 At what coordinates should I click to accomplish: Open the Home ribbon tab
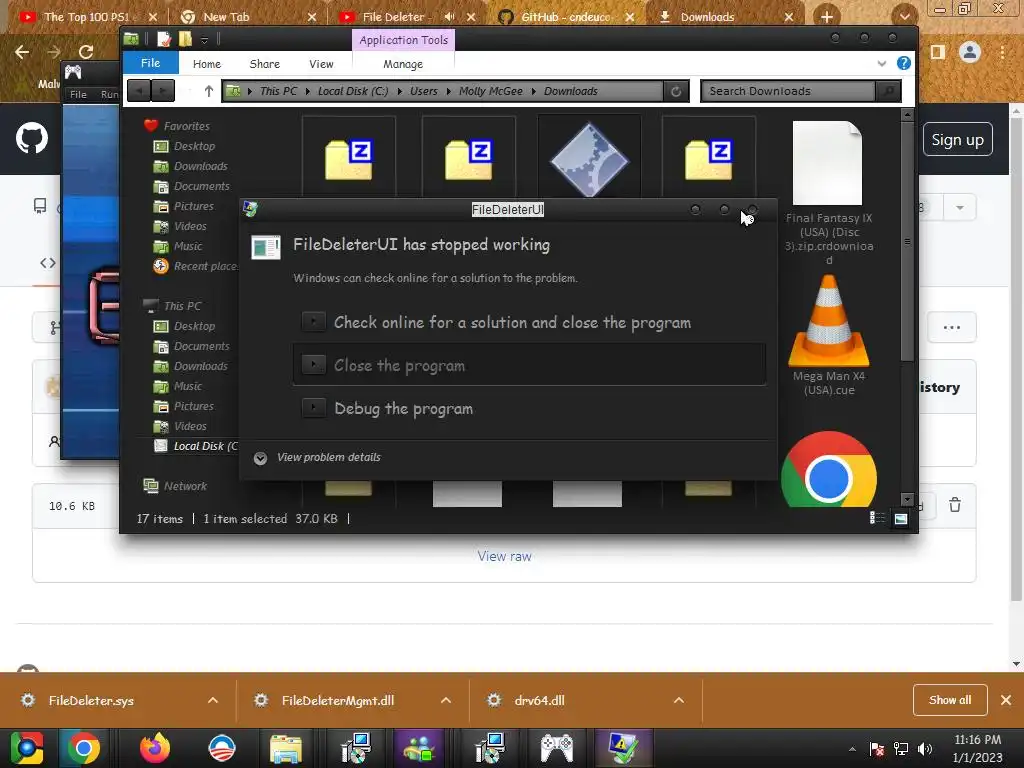coord(206,64)
